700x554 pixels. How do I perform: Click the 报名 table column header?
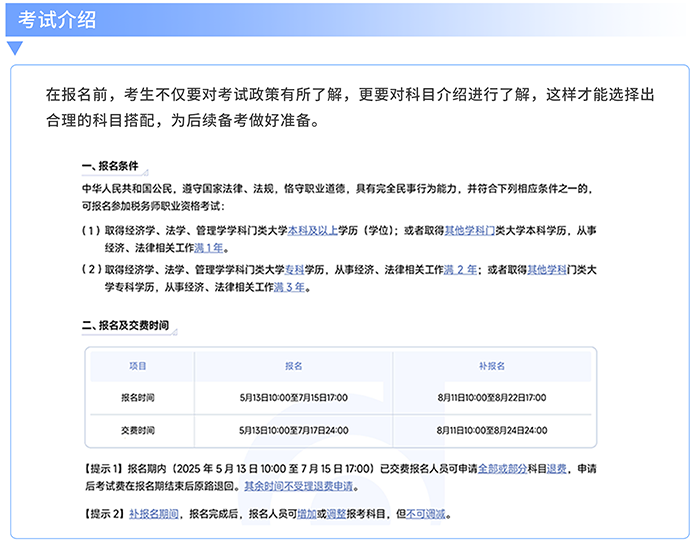(293, 366)
